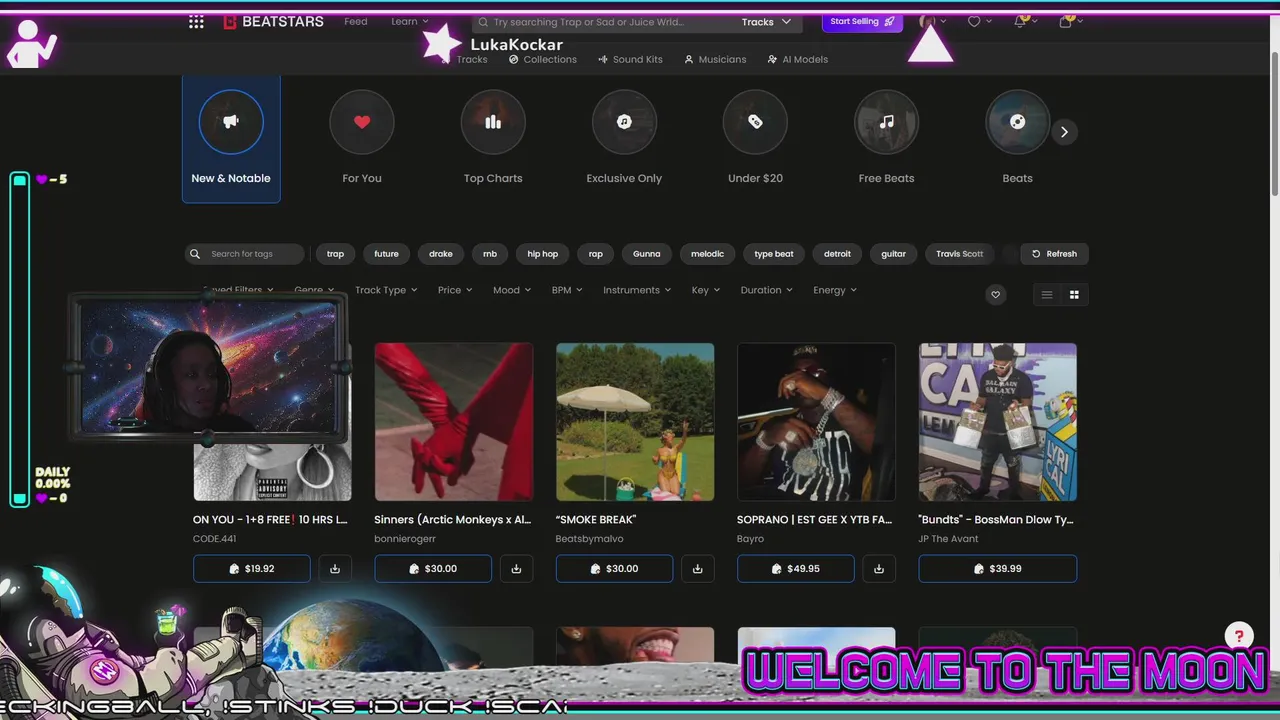
Task: Buy SMOKE BREAK beat for $30.00
Action: [615, 569]
